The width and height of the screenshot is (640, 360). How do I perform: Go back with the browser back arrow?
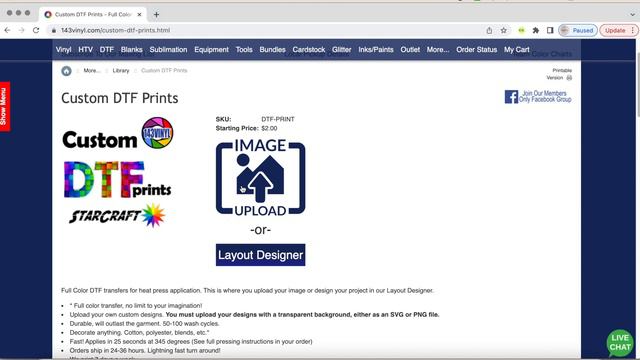pyautogui.click(x=7, y=30)
